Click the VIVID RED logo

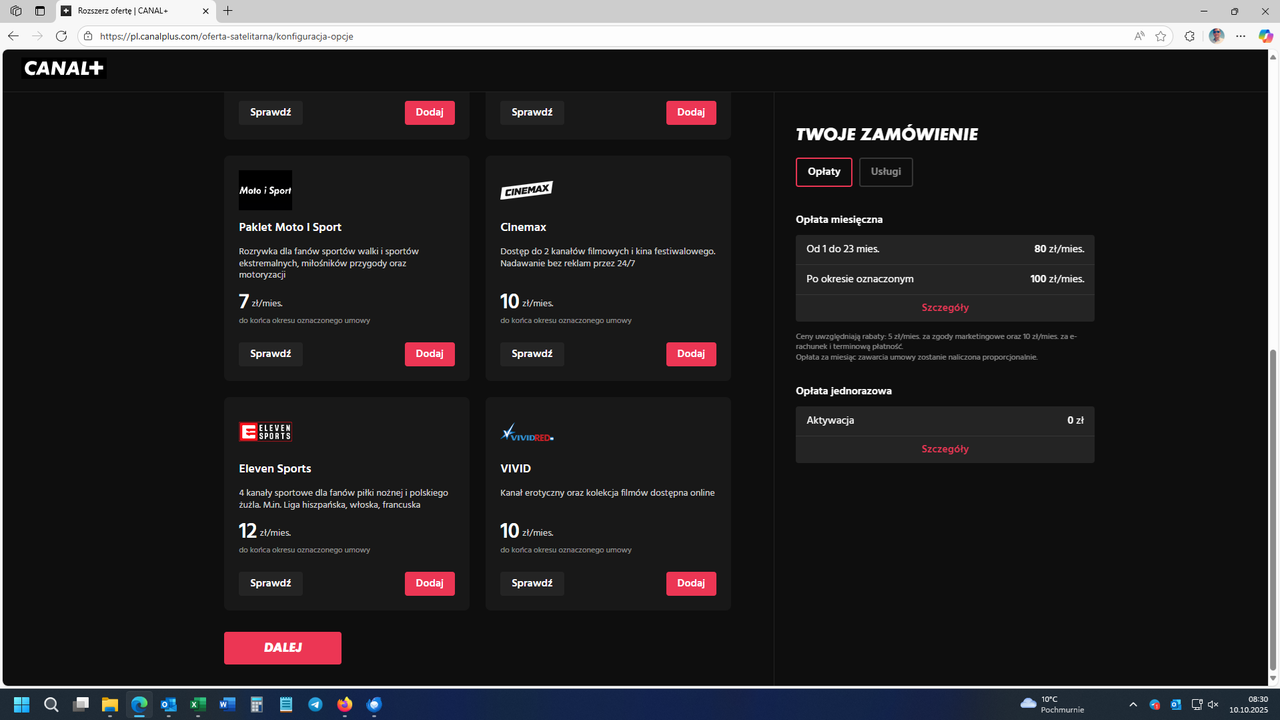[527, 433]
